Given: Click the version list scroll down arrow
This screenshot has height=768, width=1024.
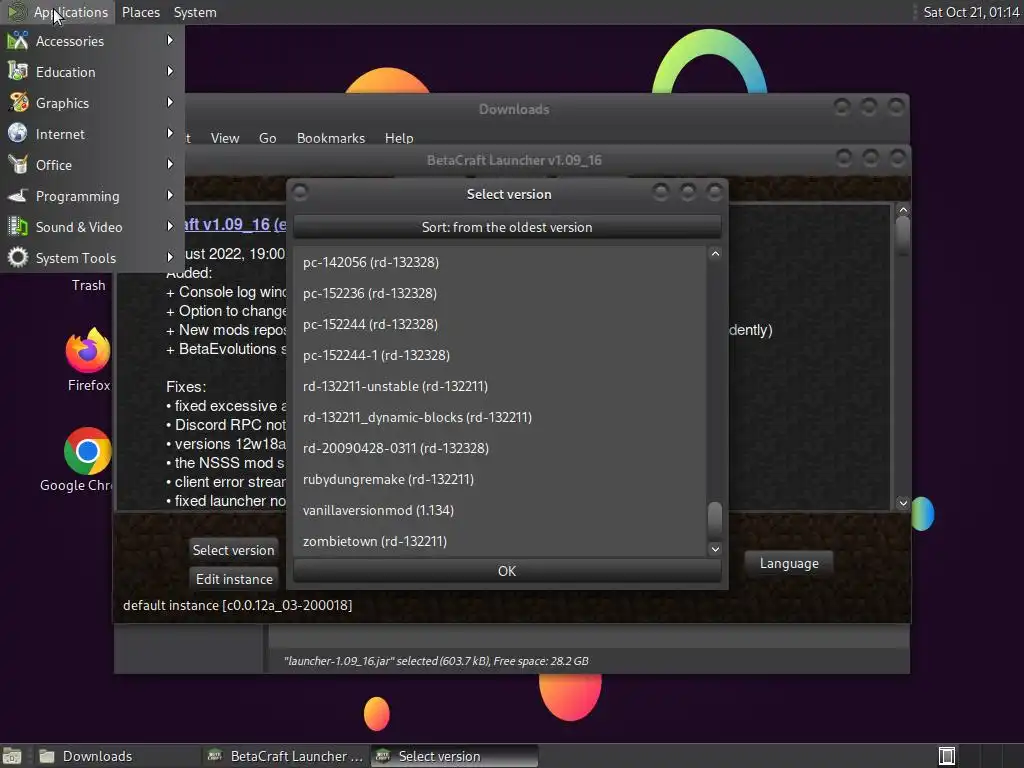Looking at the screenshot, I should coord(715,549).
